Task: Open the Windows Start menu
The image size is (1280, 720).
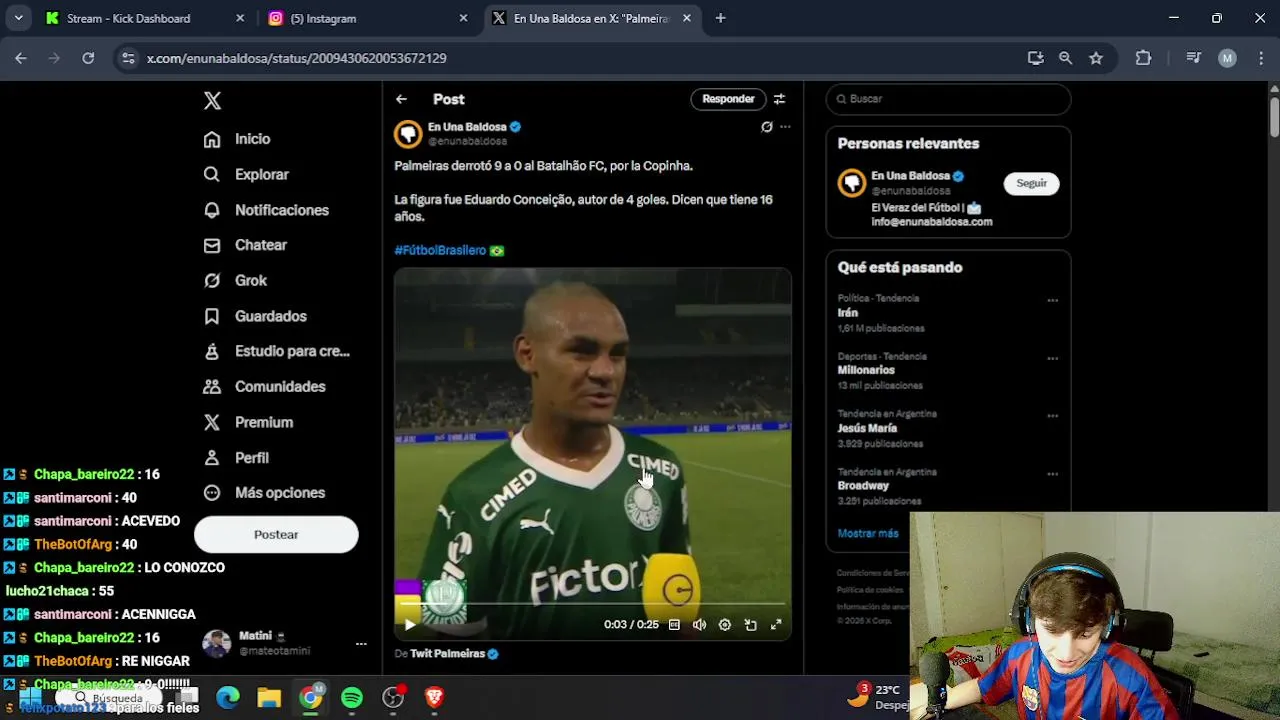Action: pyautogui.click(x=29, y=698)
